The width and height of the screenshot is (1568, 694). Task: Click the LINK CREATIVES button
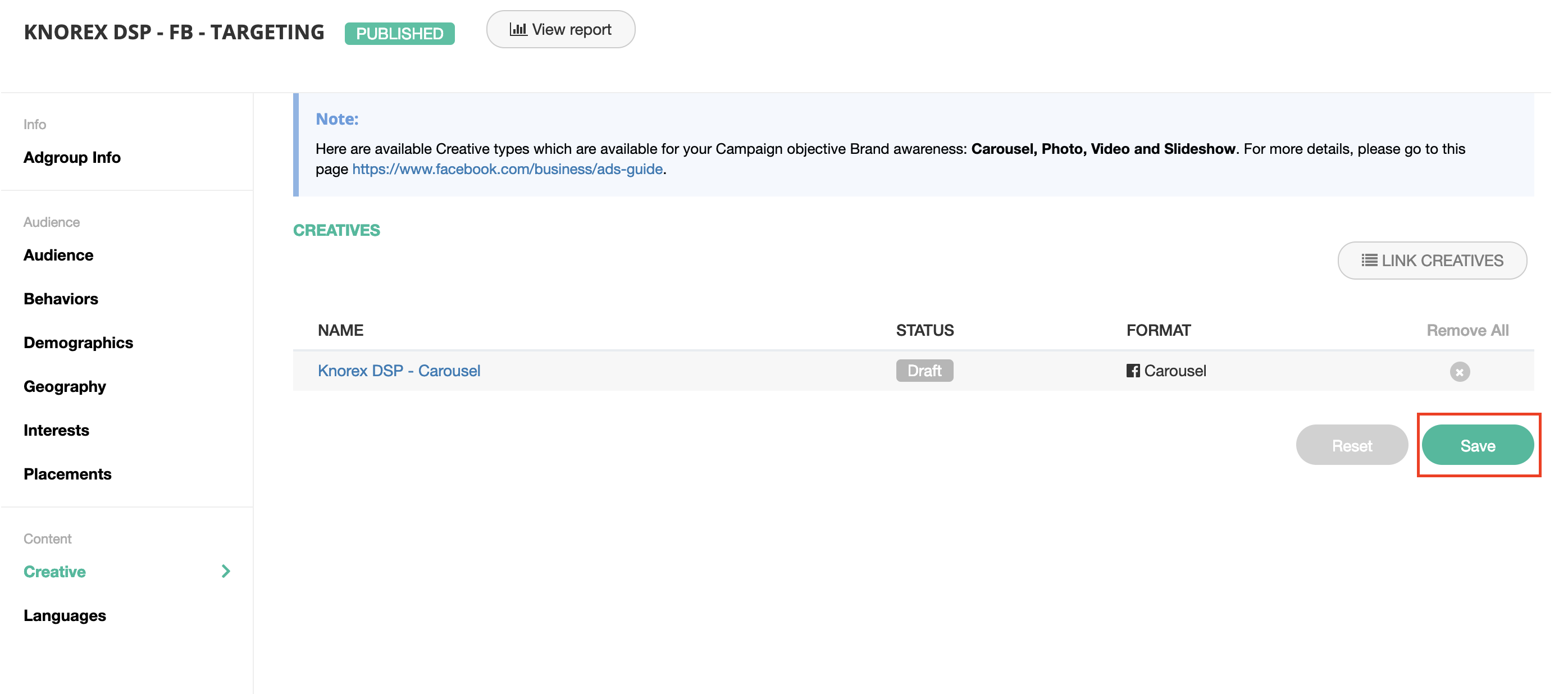[1432, 261]
